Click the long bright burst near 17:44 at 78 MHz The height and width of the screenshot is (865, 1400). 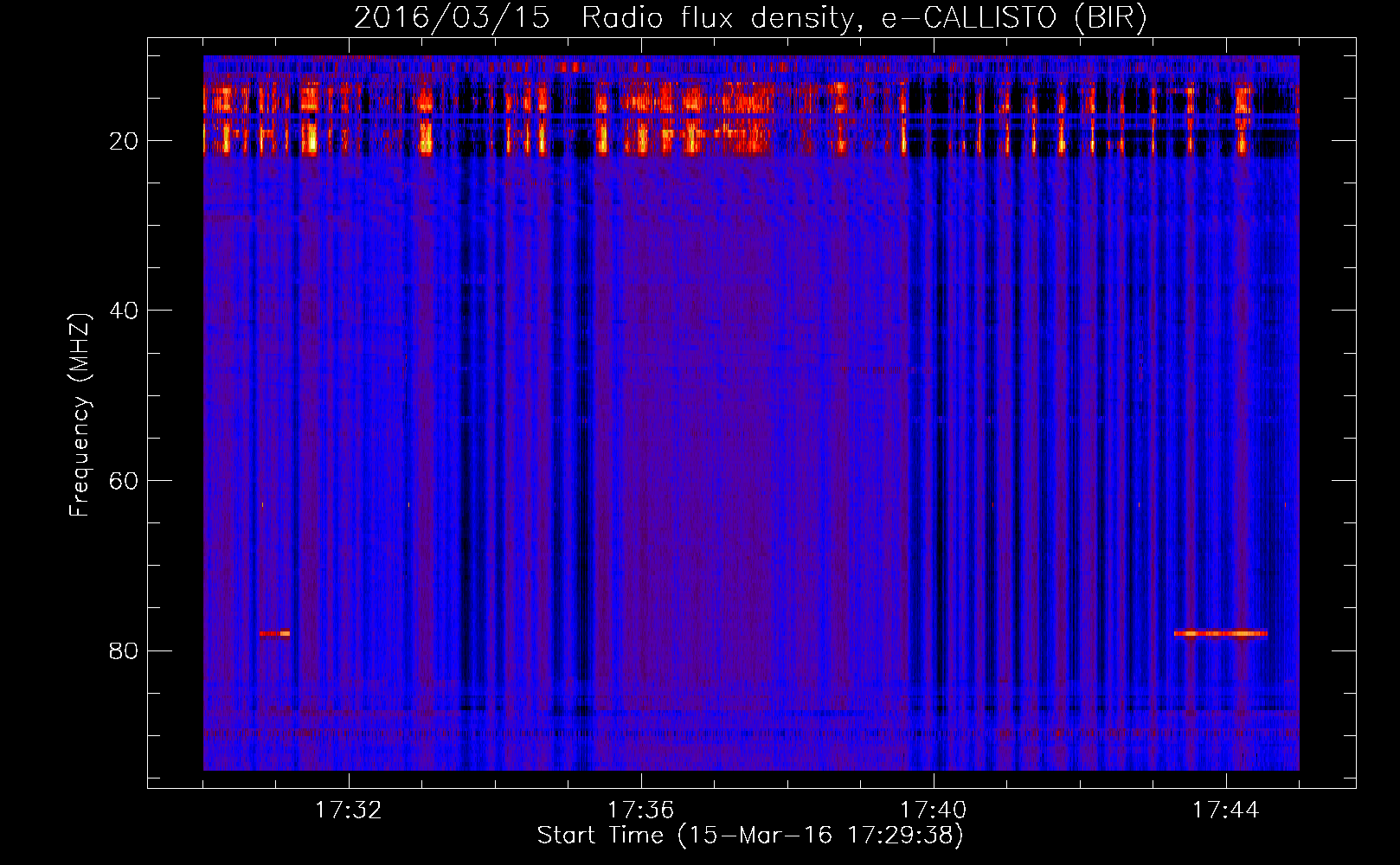tap(1221, 633)
